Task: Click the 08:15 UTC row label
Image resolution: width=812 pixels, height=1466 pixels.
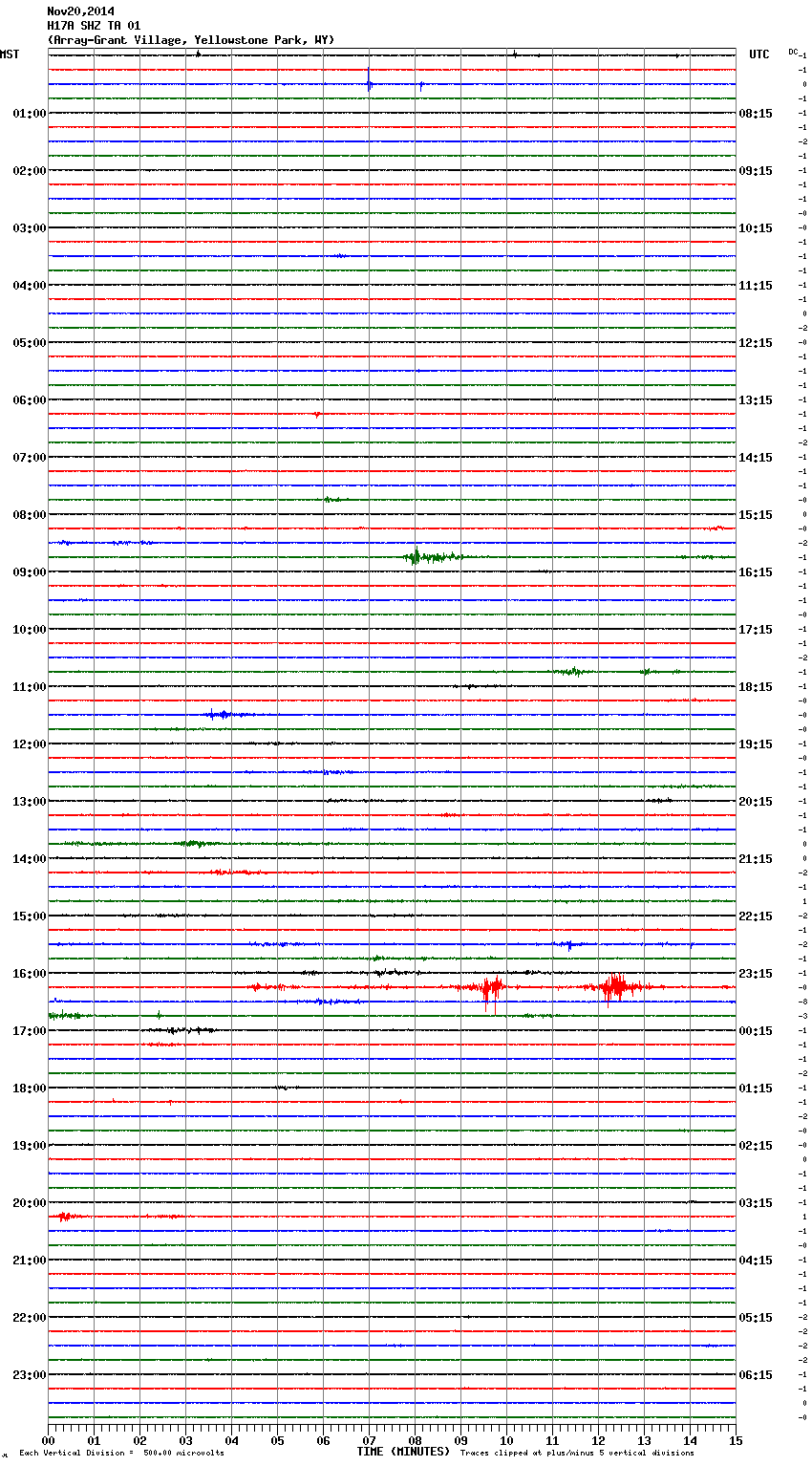Action: pyautogui.click(x=756, y=114)
